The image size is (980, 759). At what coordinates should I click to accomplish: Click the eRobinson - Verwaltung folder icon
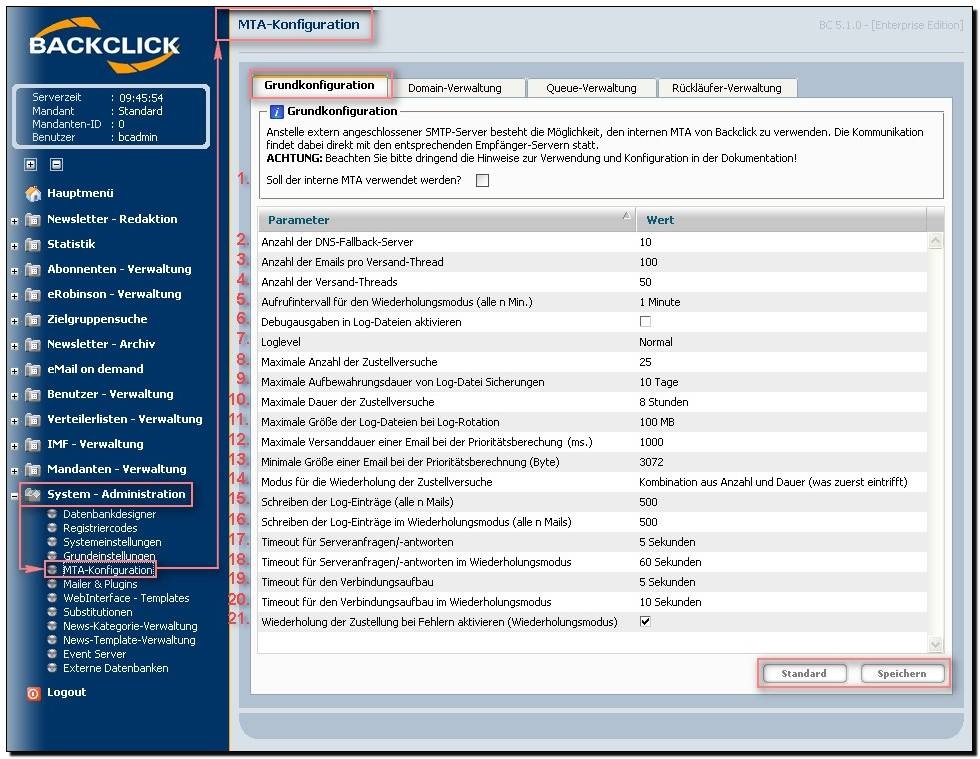click(32, 294)
